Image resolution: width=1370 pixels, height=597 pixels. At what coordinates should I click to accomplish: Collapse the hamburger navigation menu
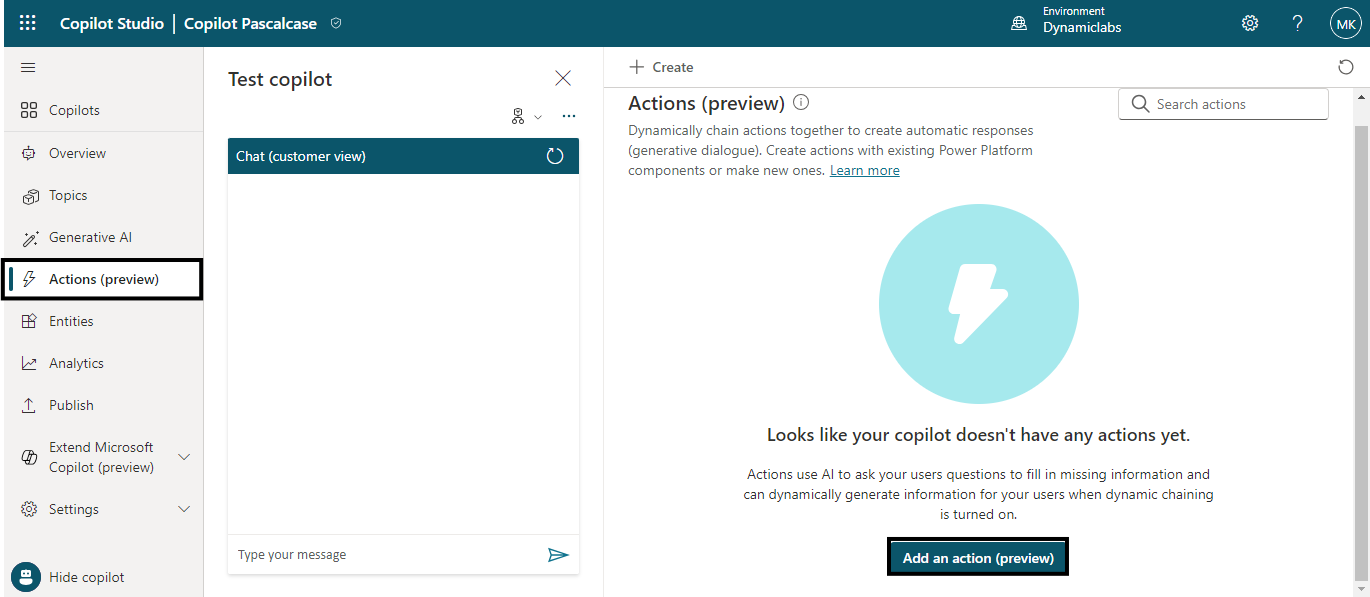tap(28, 68)
